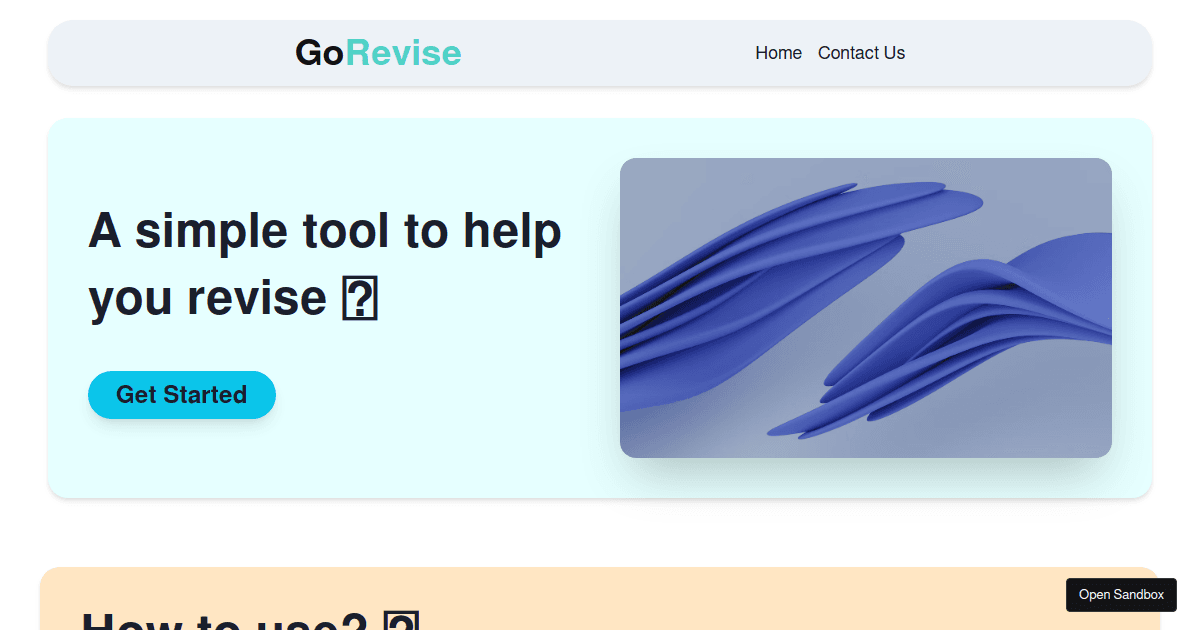Open the Home navigation link
The width and height of the screenshot is (1200, 630).
point(778,53)
